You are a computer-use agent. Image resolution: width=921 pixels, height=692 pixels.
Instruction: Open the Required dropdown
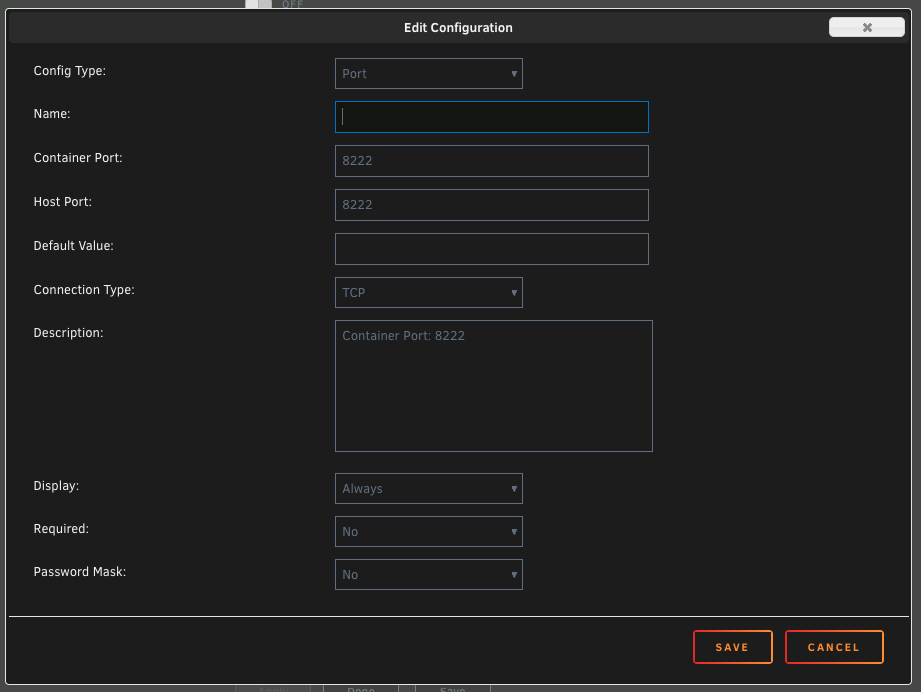pos(429,532)
